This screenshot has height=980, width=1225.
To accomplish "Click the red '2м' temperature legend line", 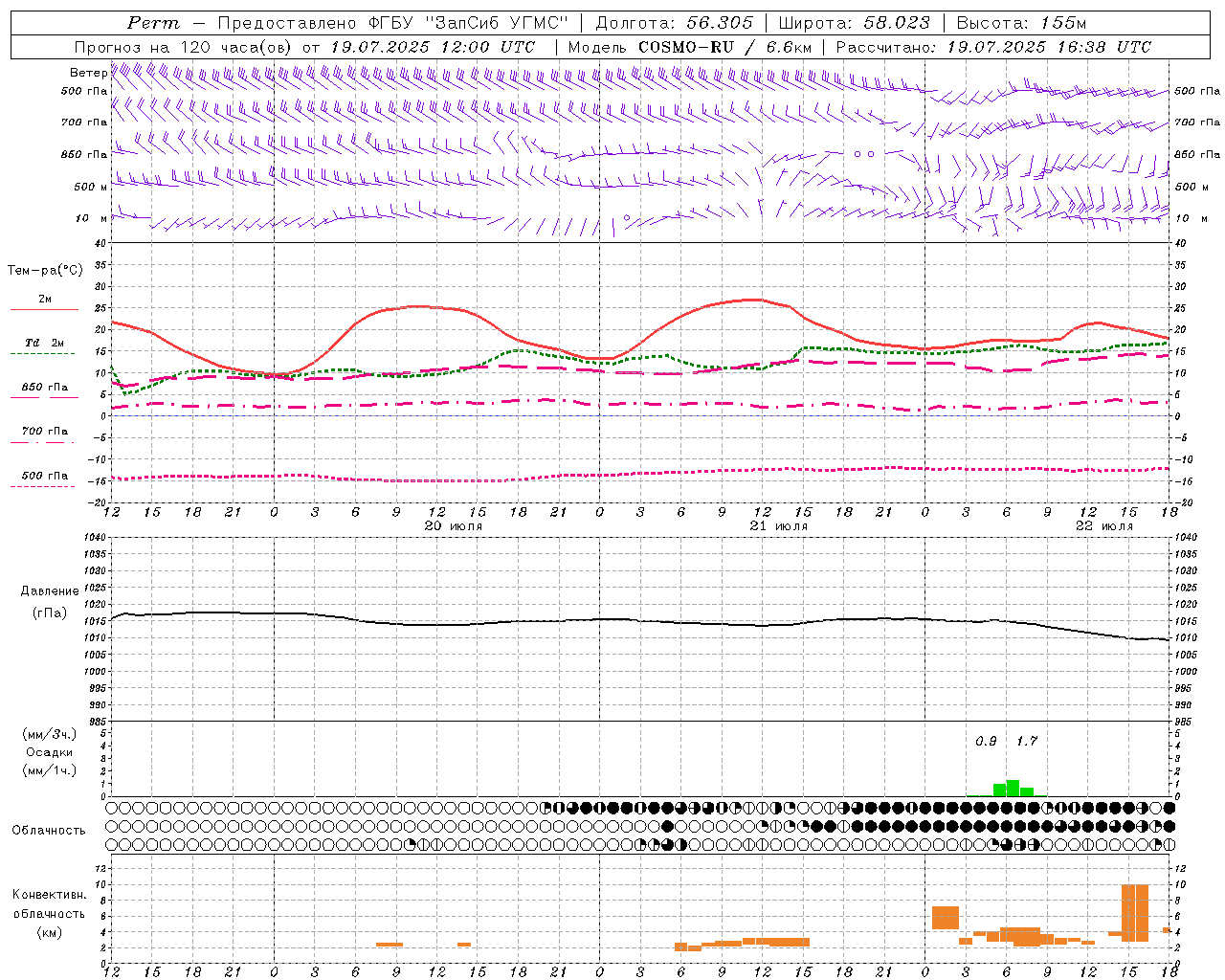I will click(x=44, y=309).
